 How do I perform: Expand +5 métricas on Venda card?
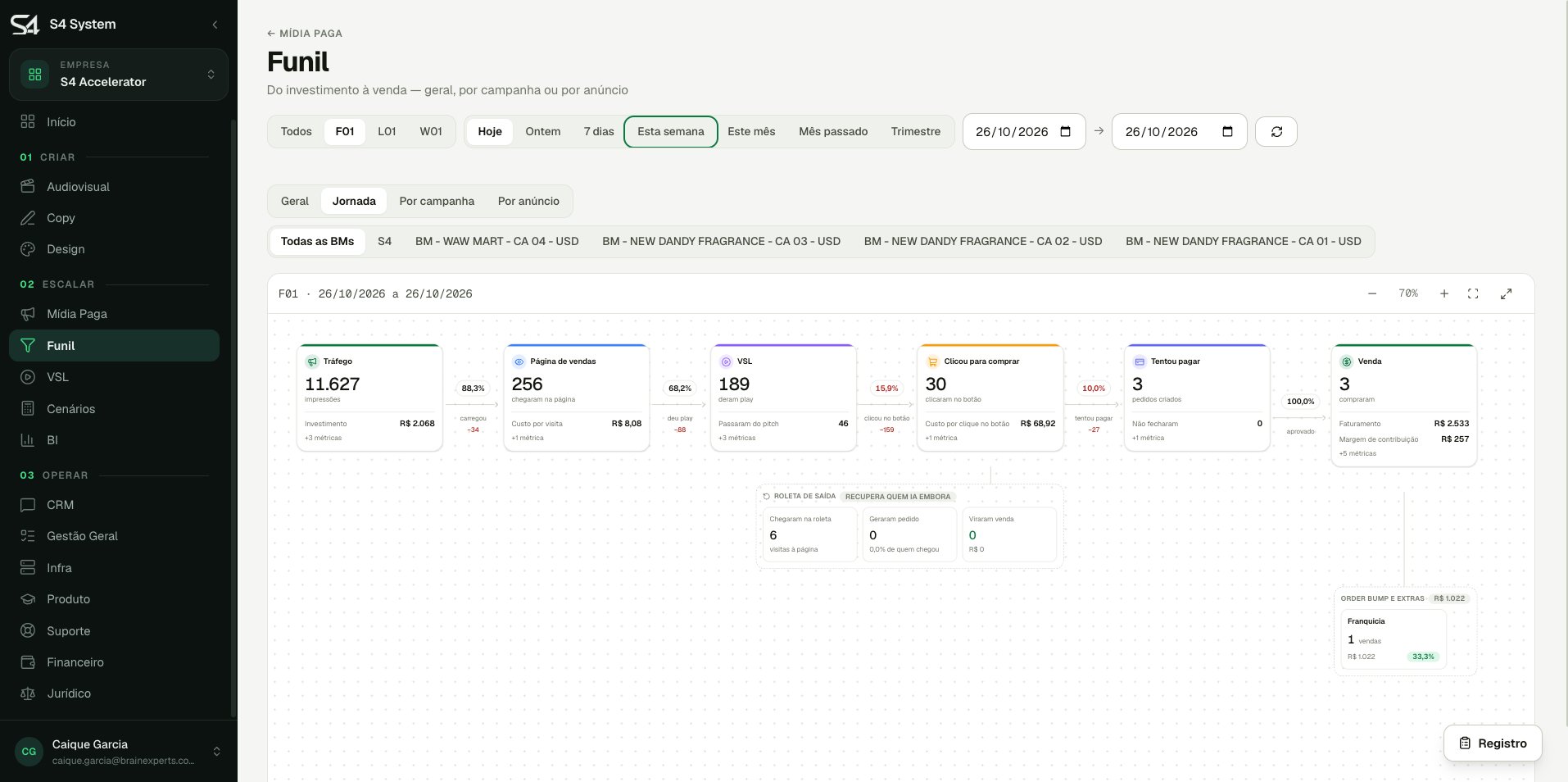(x=1357, y=453)
